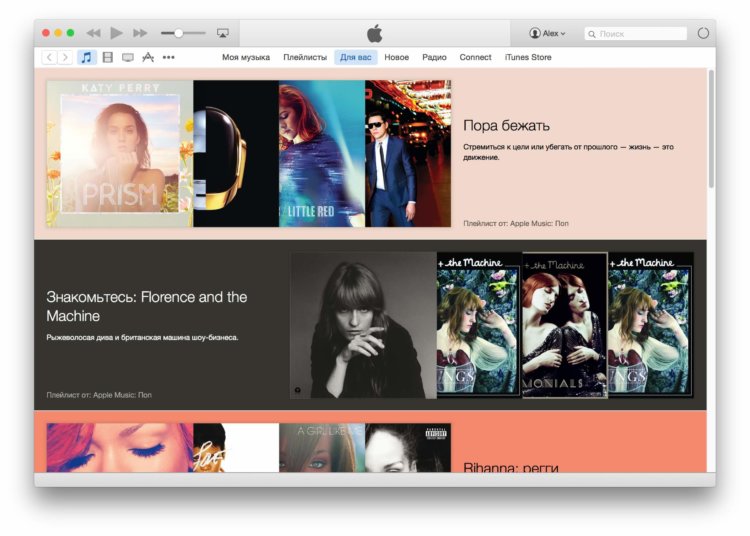Click Плейлист от: Apple Music: Поп under Пора бежать
Viewport: 750px width, 536px height.
[x=516, y=223]
